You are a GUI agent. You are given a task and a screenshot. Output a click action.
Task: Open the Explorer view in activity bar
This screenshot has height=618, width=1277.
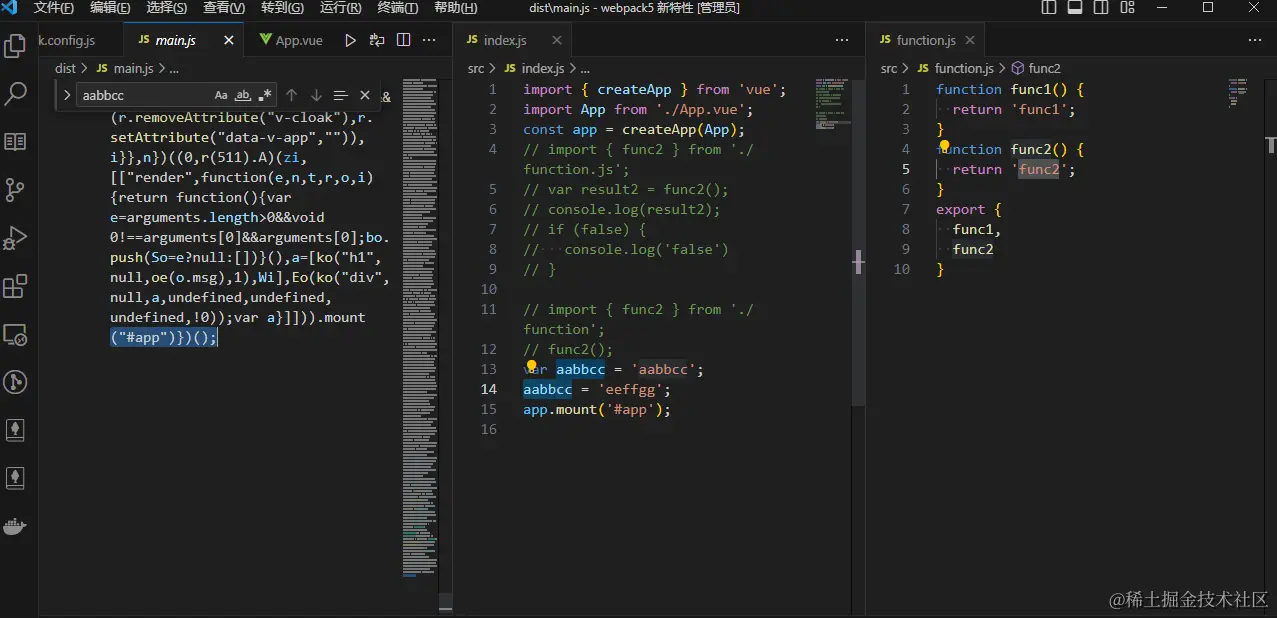coord(15,46)
